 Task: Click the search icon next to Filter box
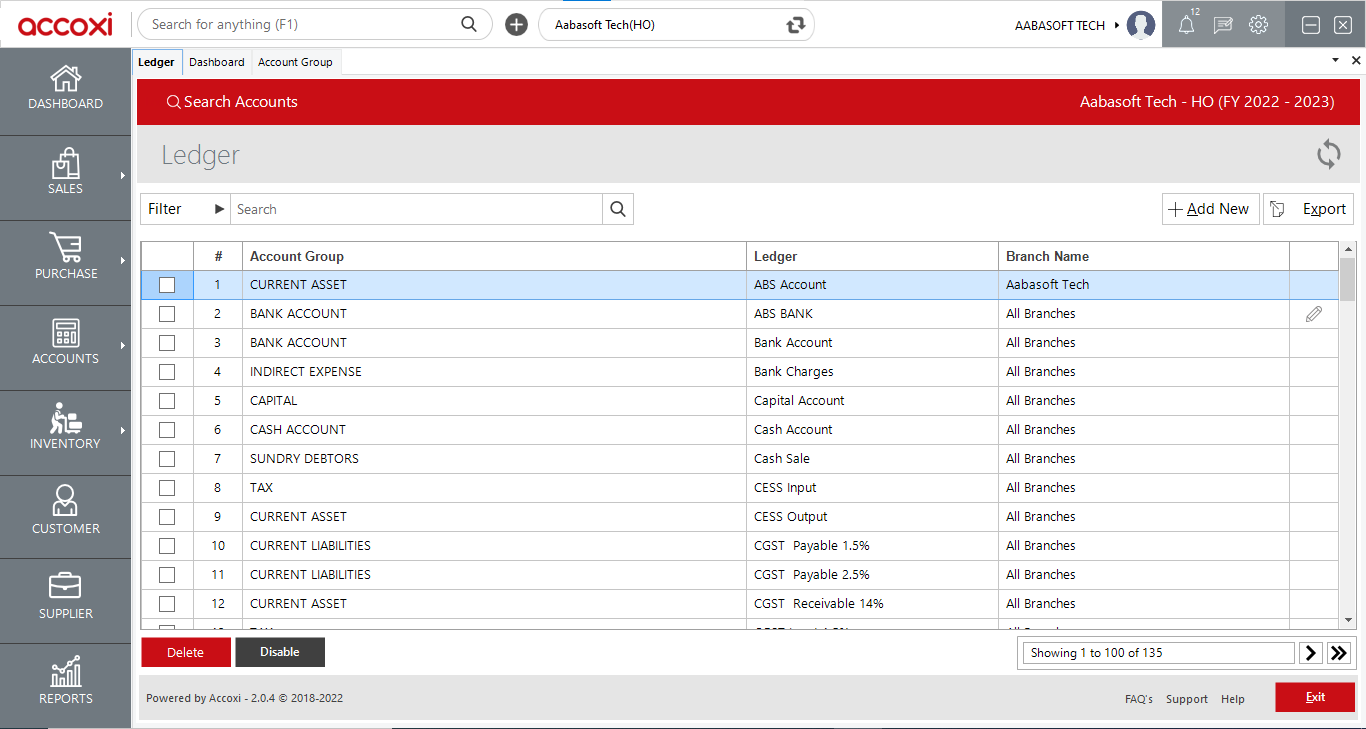[618, 209]
